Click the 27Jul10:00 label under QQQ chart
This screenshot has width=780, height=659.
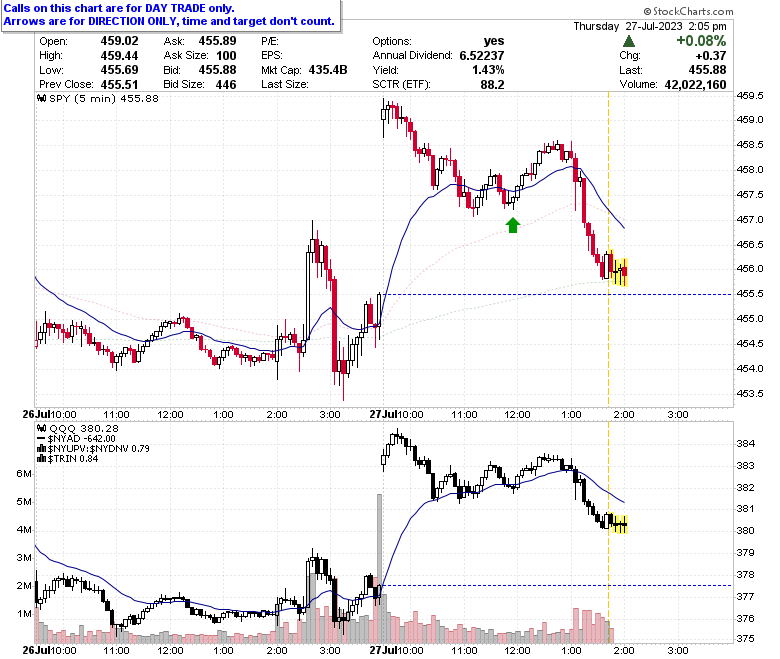click(396, 650)
